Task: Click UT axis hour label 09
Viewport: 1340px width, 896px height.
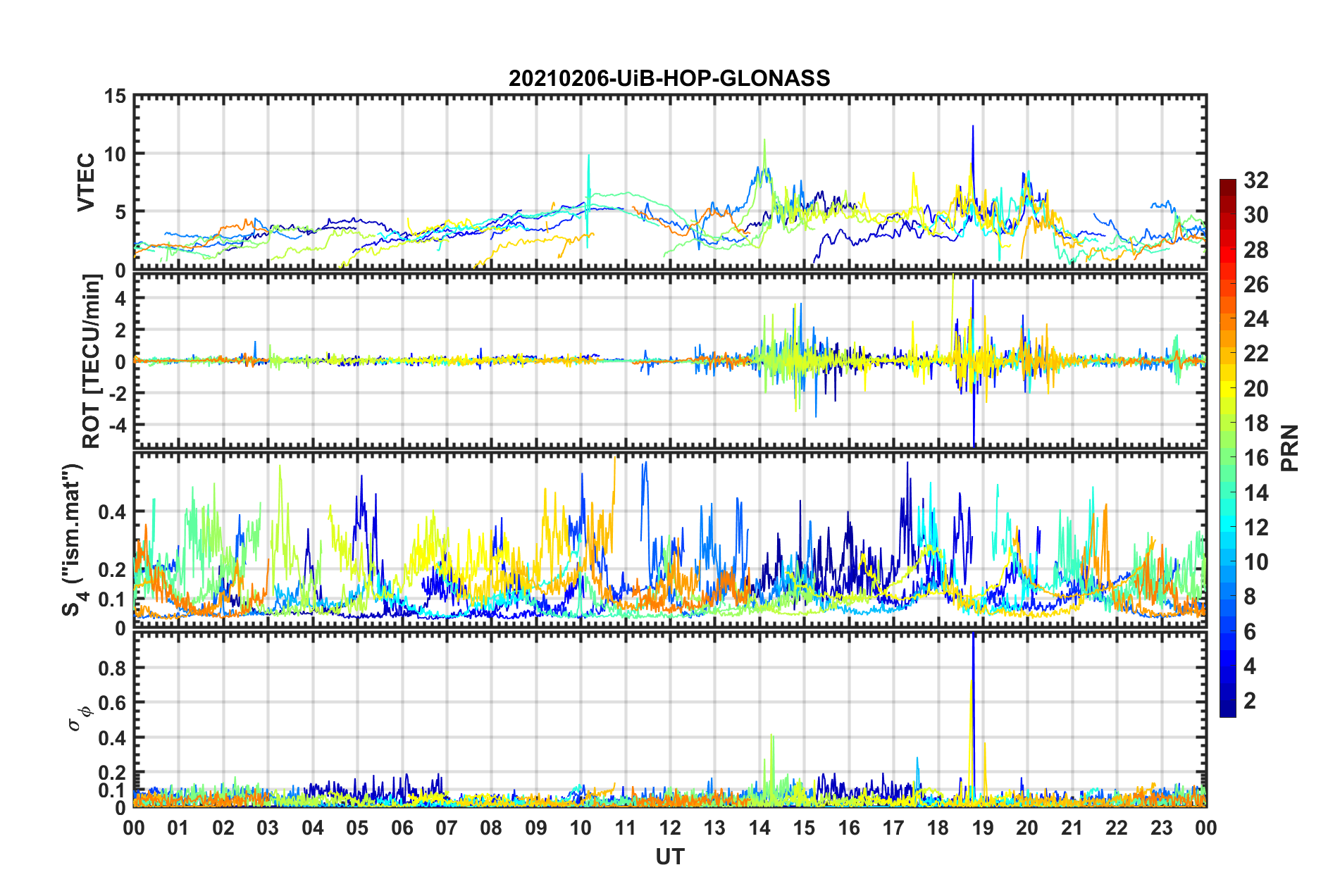Action: (536, 828)
